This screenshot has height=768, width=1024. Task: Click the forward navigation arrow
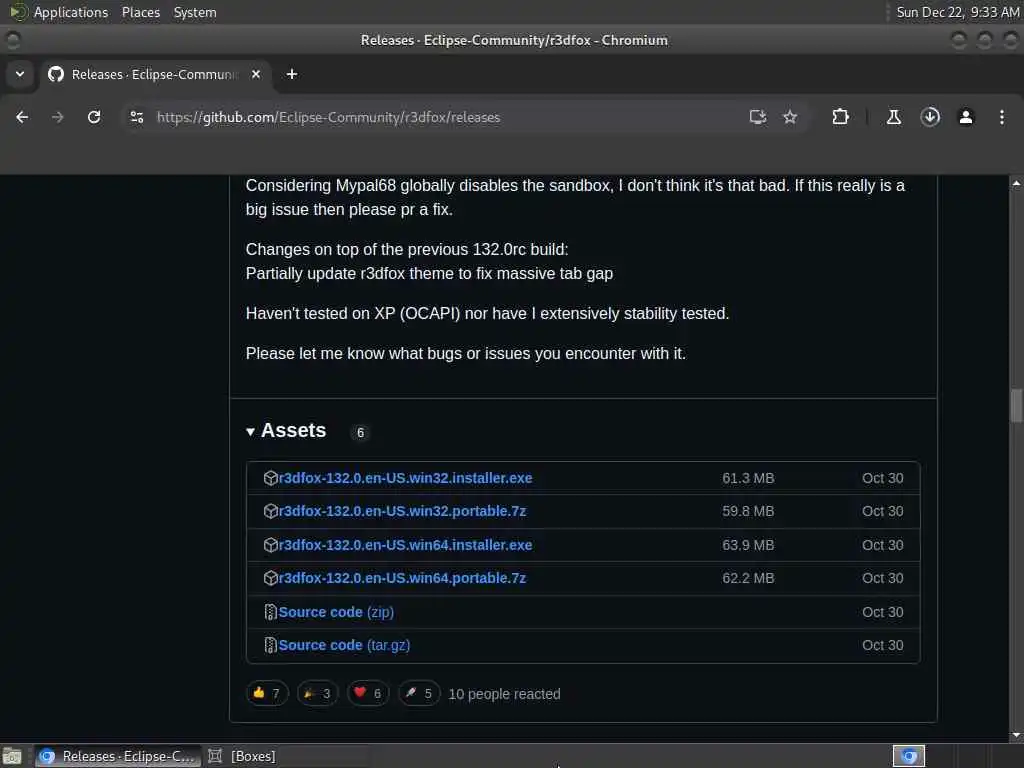(57, 117)
